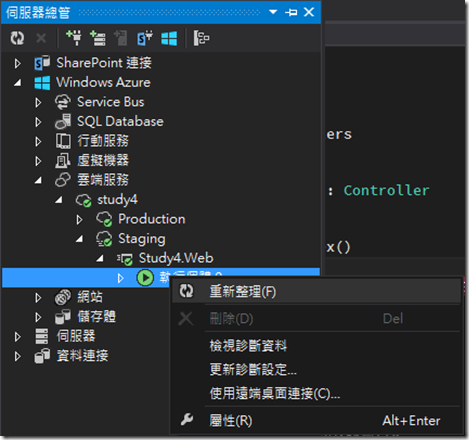Click the green running instance play icon
The image size is (469, 440).
click(x=145, y=278)
